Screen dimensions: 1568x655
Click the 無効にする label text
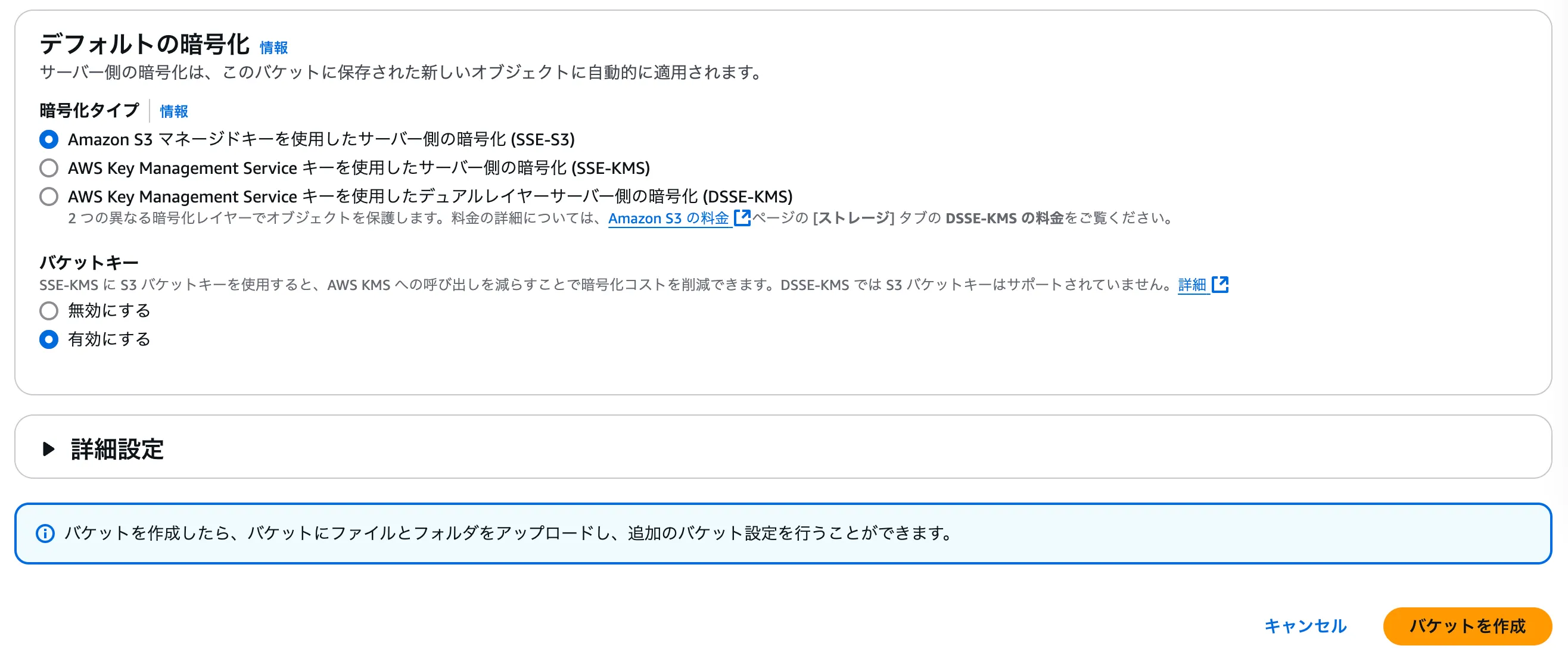pyautogui.click(x=109, y=311)
